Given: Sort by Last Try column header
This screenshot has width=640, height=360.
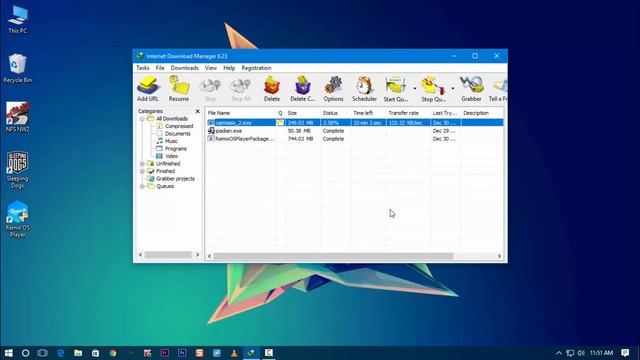Looking at the screenshot, I should pyautogui.click(x=446, y=113).
